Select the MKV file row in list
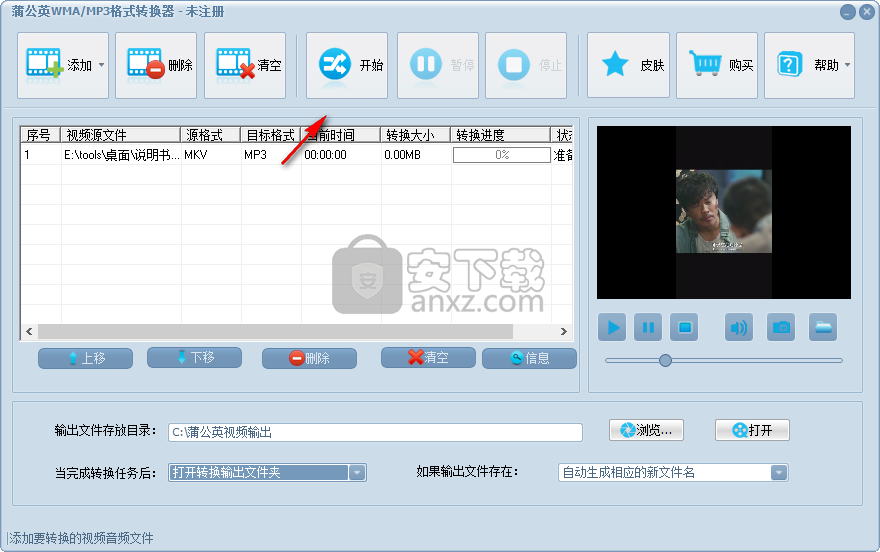The width and height of the screenshot is (880, 552). click(x=200, y=155)
